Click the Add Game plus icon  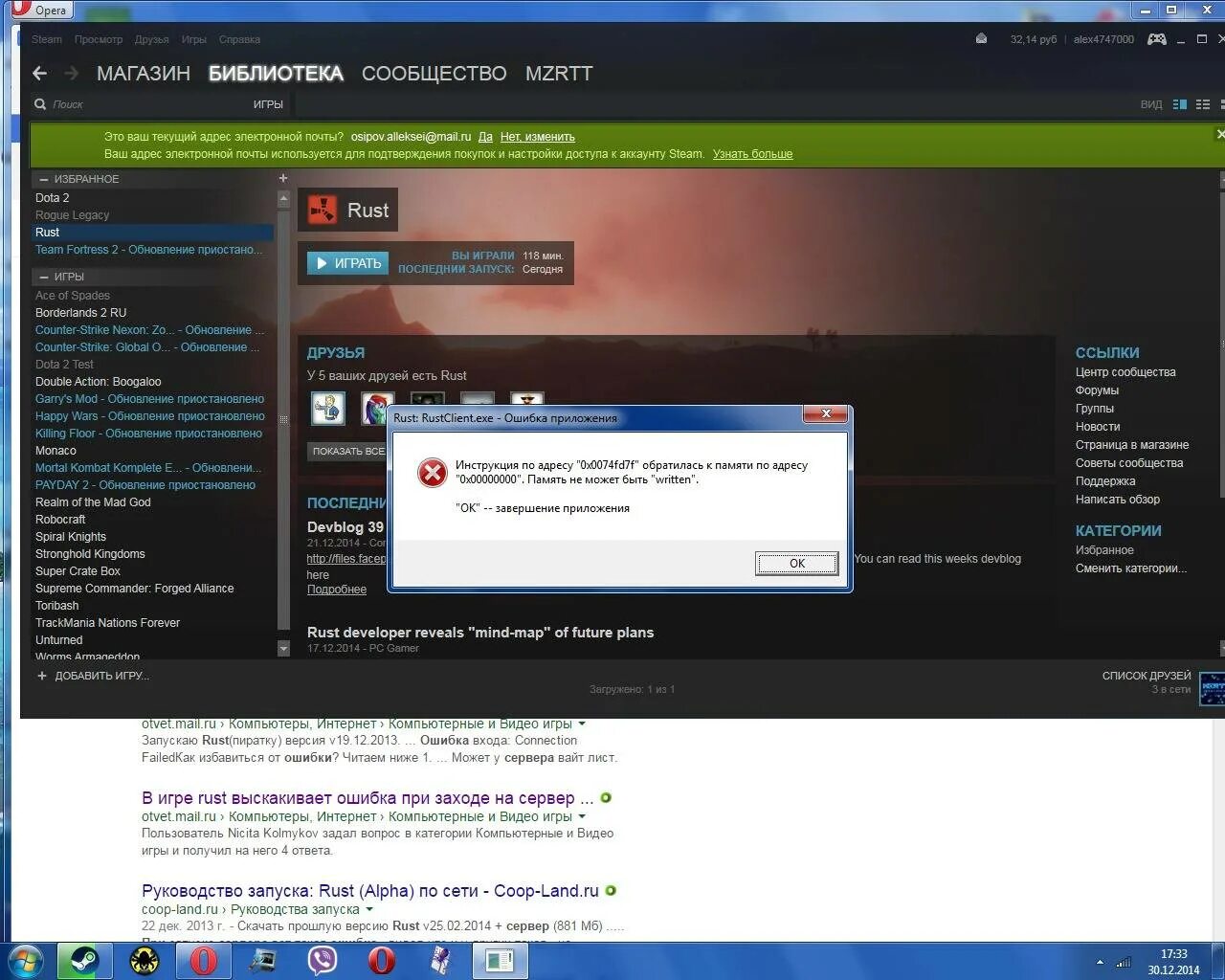pos(41,676)
